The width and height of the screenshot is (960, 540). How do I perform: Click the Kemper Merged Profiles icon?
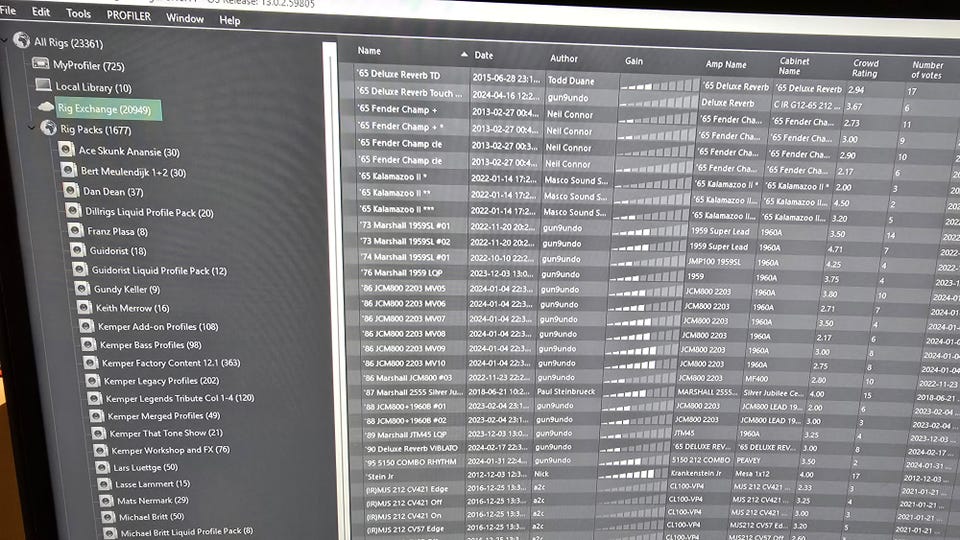coord(96,416)
